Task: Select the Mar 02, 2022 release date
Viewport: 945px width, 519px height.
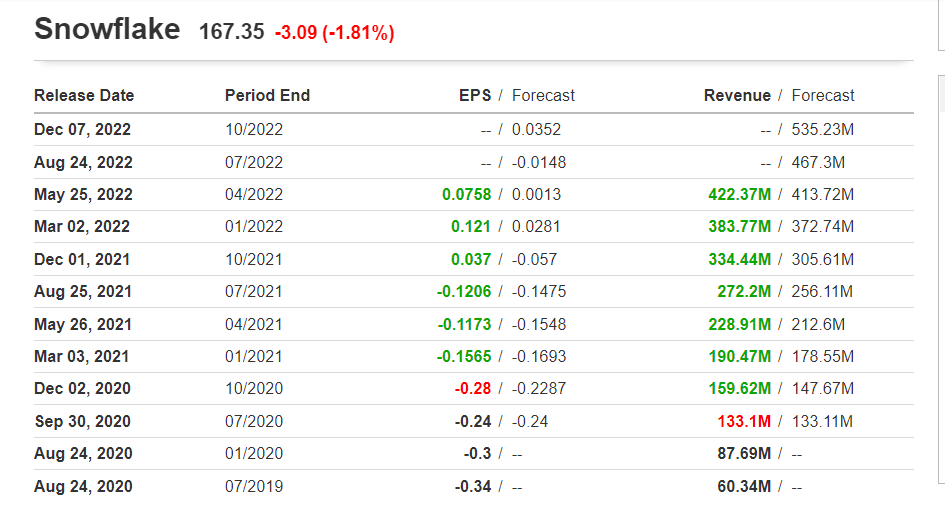Action: (82, 227)
